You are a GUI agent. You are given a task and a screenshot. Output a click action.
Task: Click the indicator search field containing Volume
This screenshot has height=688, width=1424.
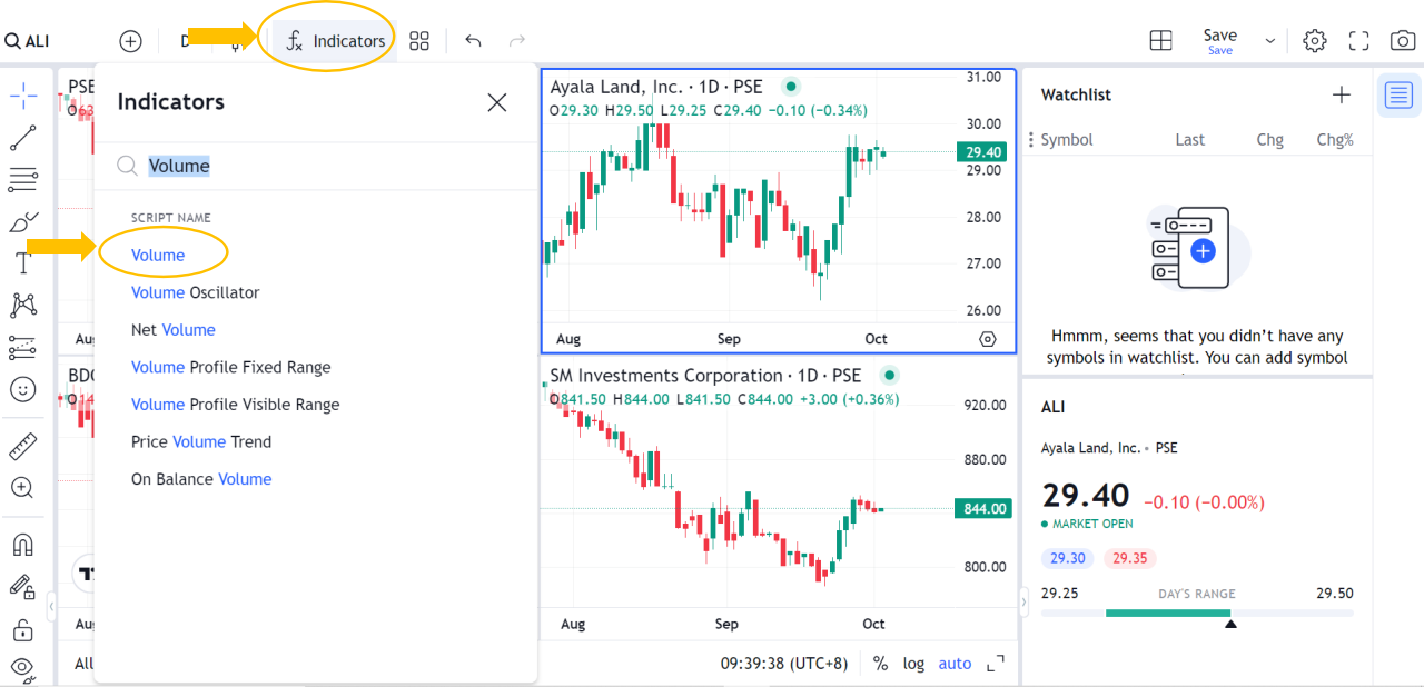(315, 166)
